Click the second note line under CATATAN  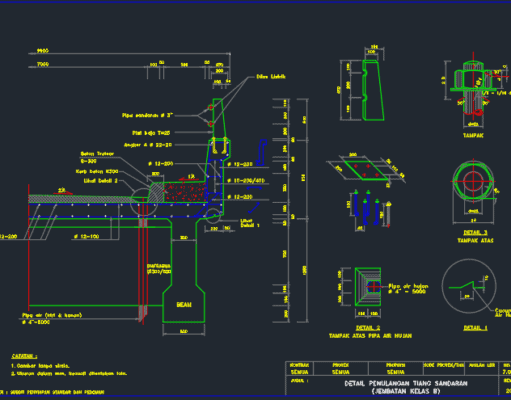click(69, 374)
